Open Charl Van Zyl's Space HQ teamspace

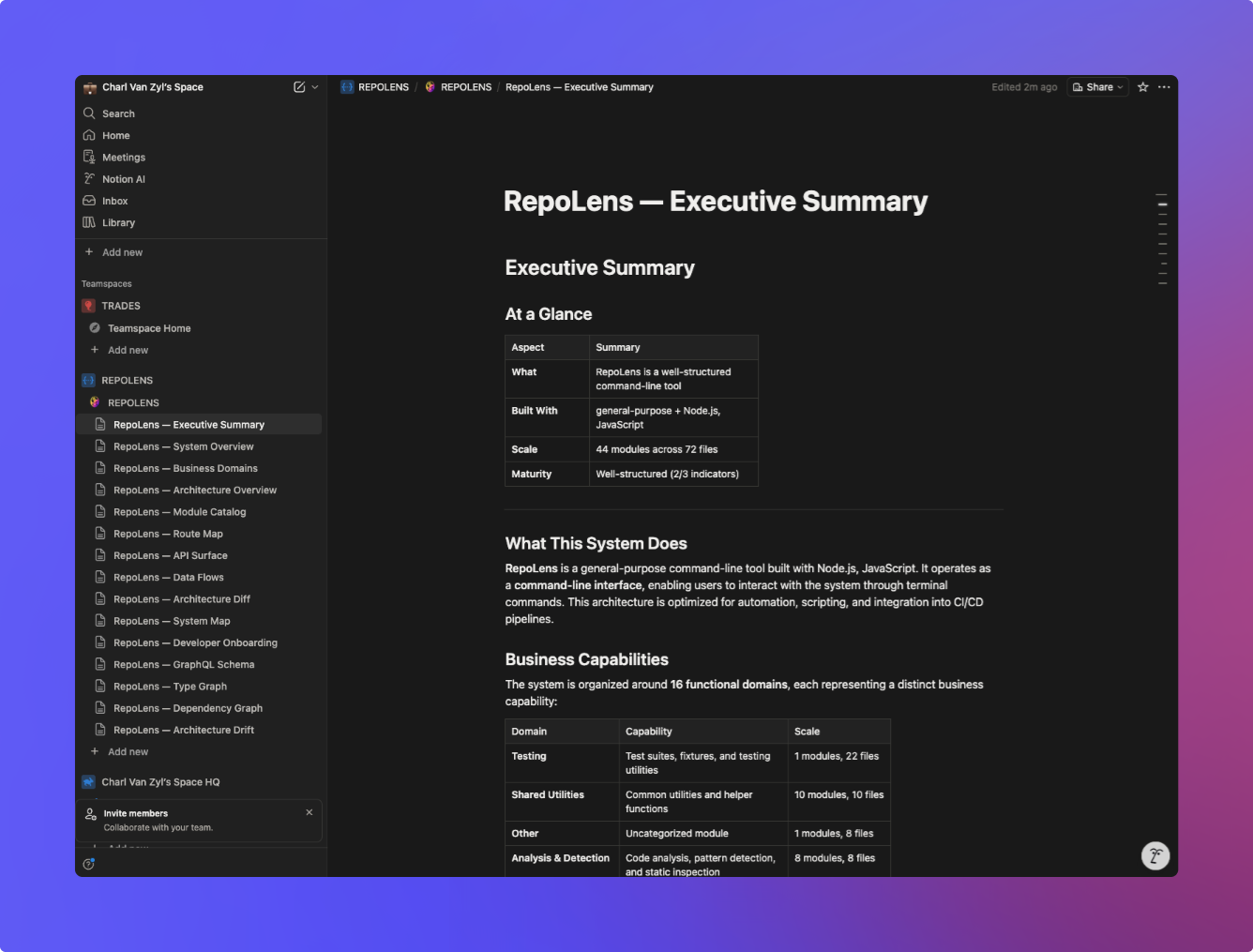pos(201,782)
